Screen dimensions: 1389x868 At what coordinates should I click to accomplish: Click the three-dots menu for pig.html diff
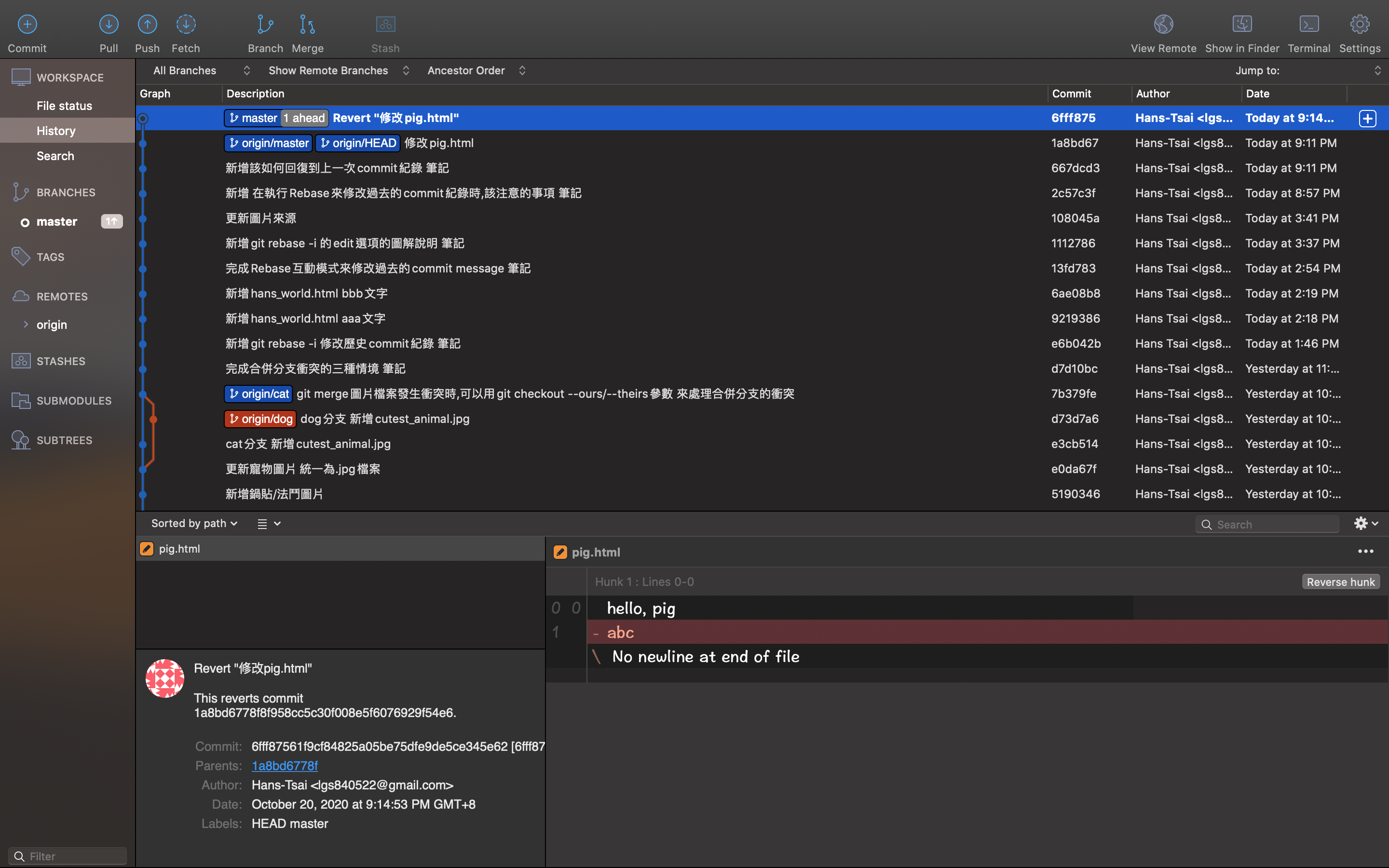pos(1365,552)
